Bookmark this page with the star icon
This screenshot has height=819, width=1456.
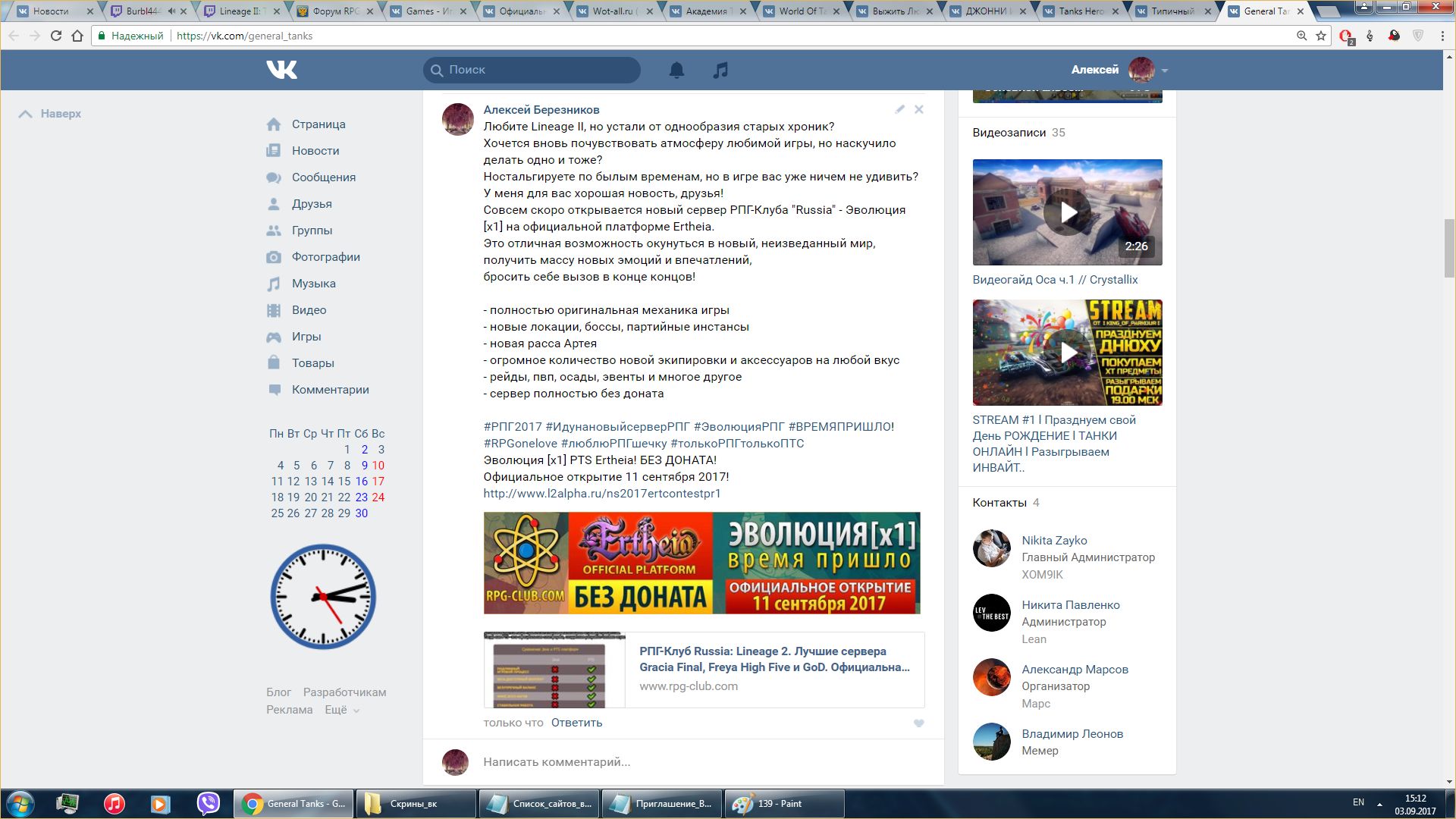1321,36
